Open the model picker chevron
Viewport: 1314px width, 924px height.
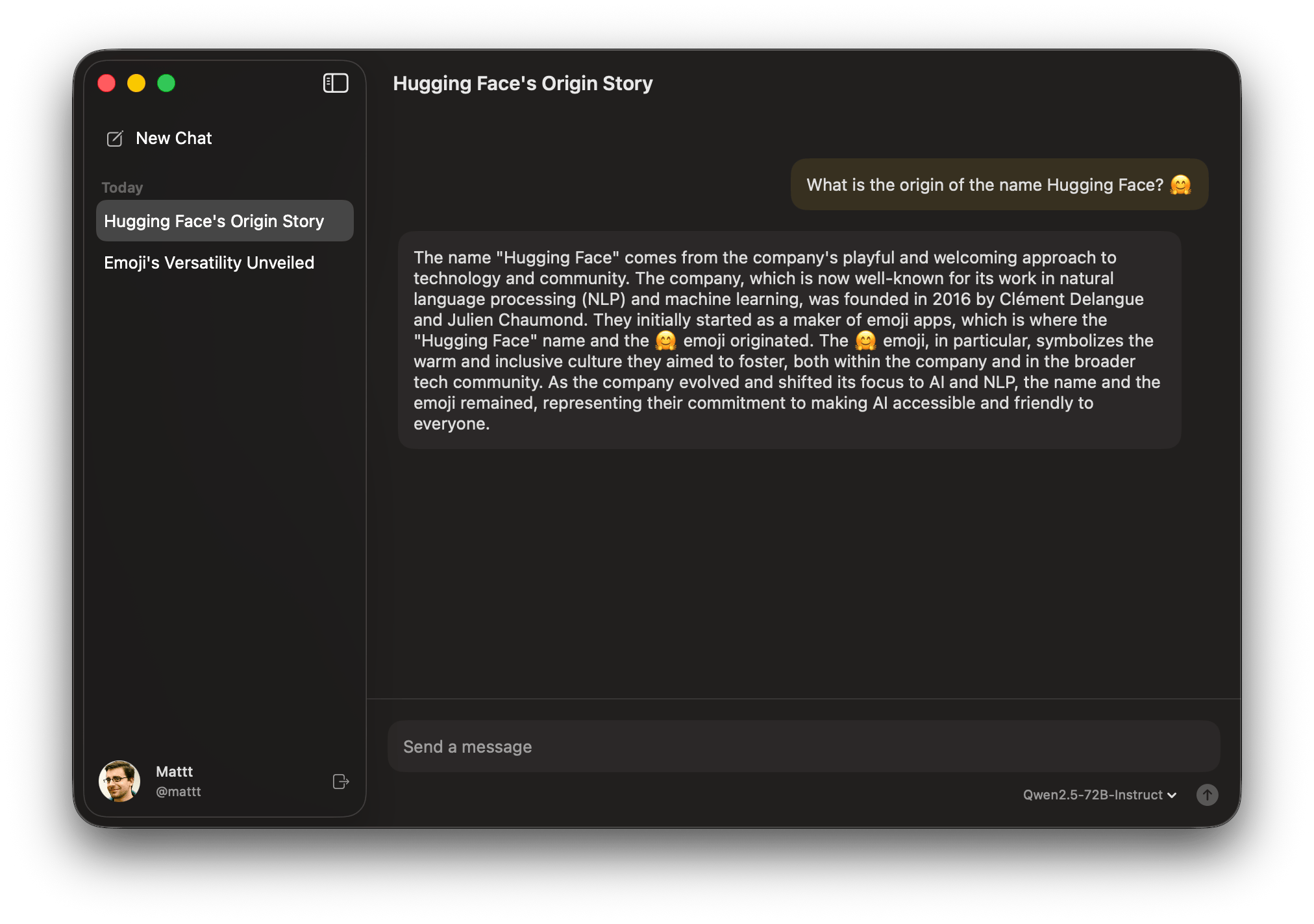coord(1172,795)
